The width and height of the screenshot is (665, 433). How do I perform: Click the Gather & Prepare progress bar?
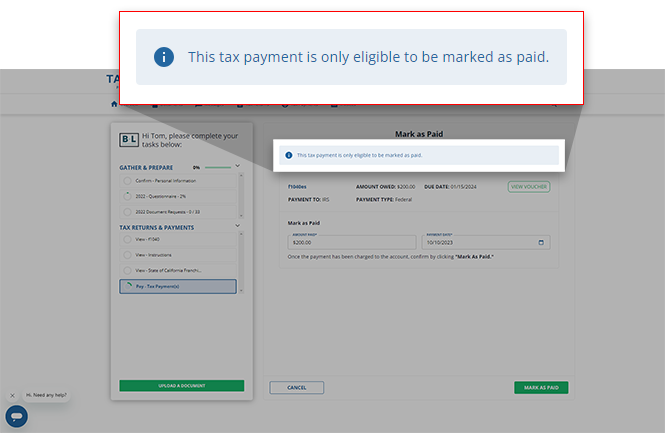pos(218,168)
